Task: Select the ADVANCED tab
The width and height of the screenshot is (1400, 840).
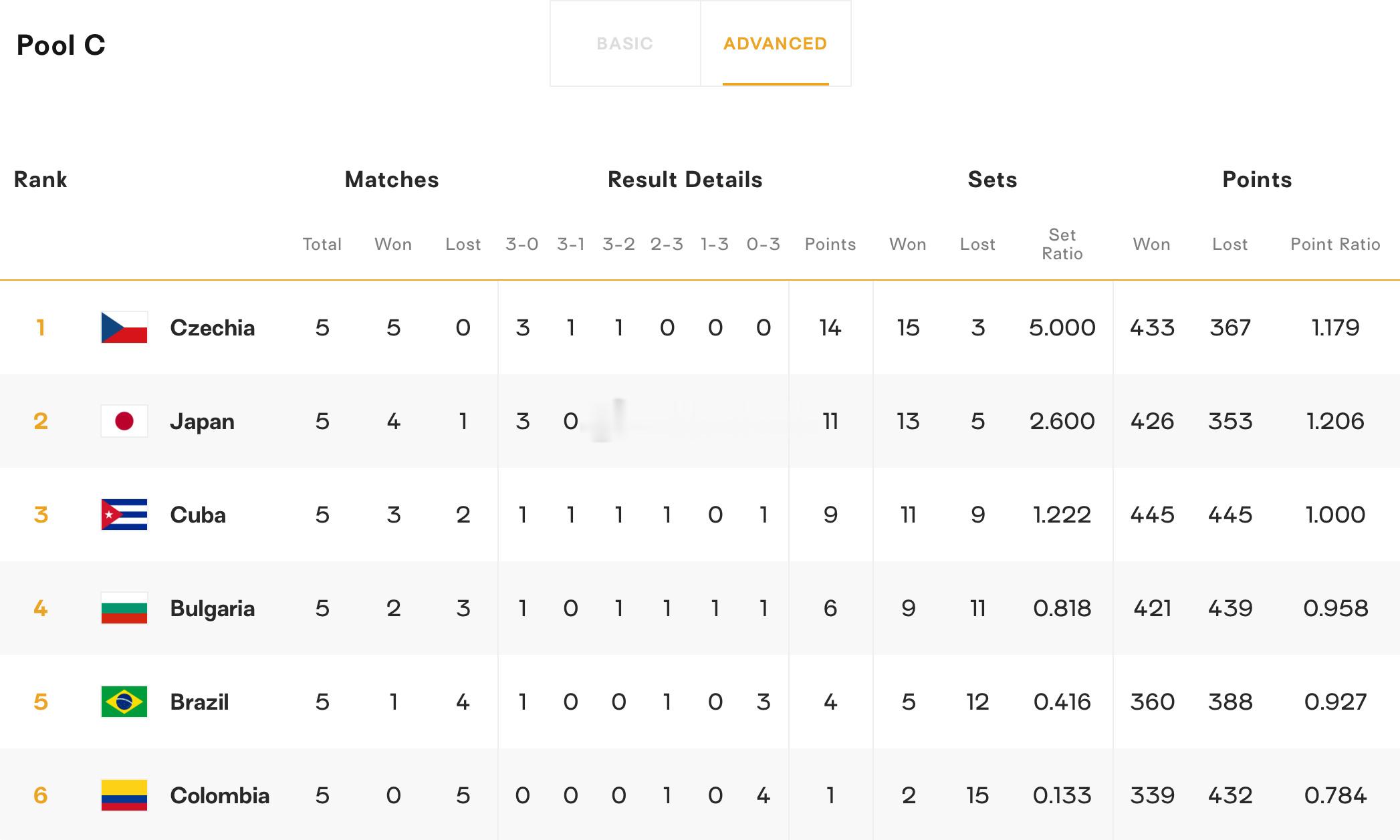Action: click(x=776, y=43)
